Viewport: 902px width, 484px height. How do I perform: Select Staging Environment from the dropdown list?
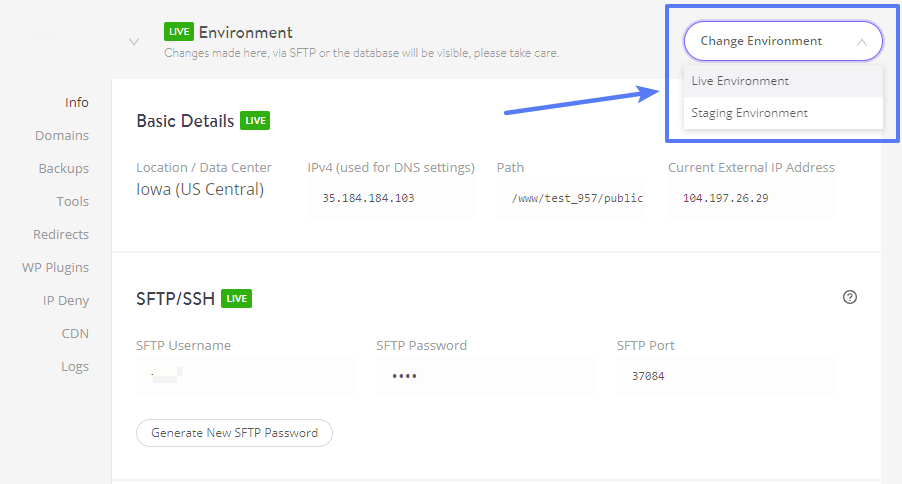pyautogui.click(x=783, y=113)
